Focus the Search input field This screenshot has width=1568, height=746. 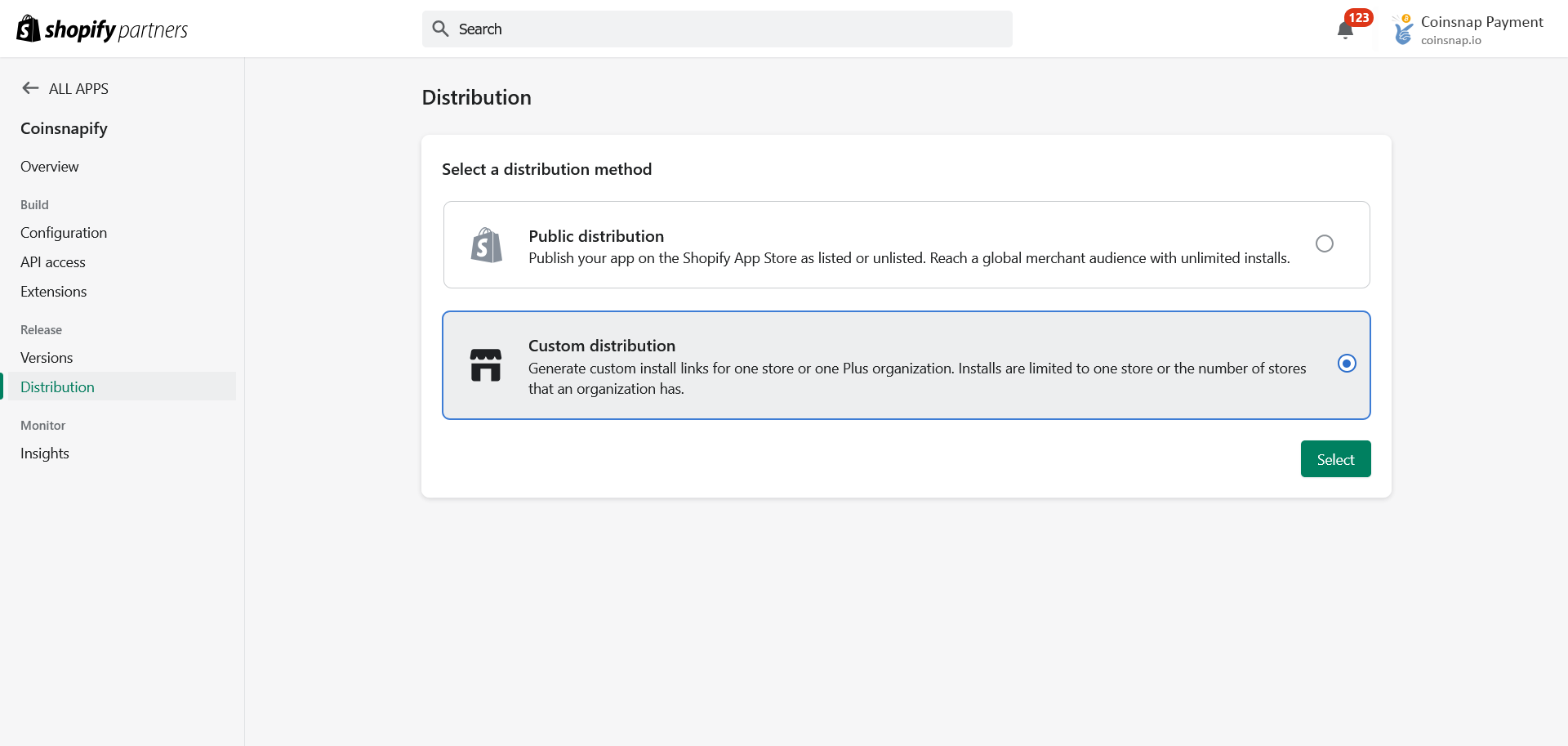click(x=717, y=29)
